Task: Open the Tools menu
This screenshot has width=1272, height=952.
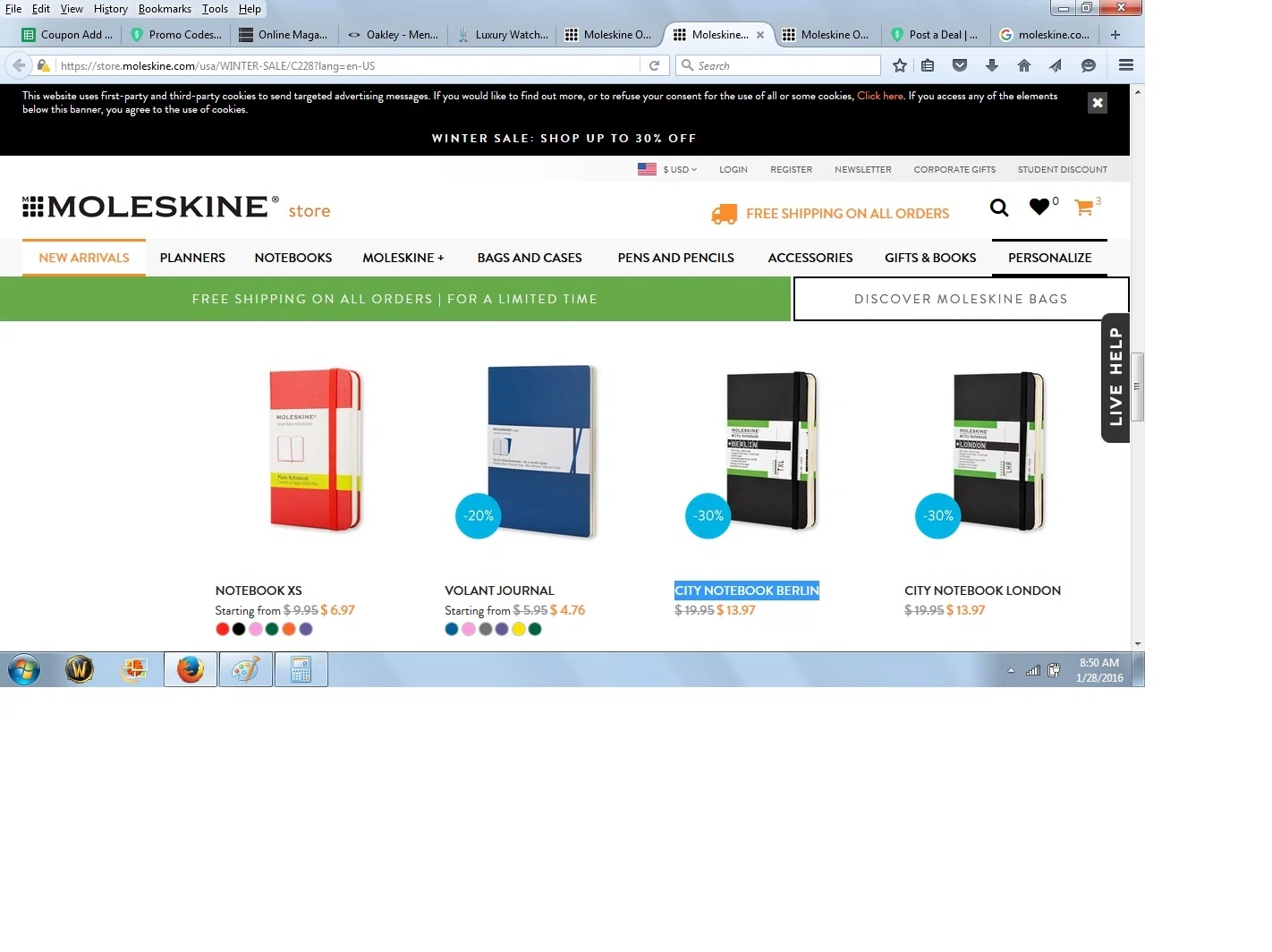Action: pyautogui.click(x=215, y=9)
